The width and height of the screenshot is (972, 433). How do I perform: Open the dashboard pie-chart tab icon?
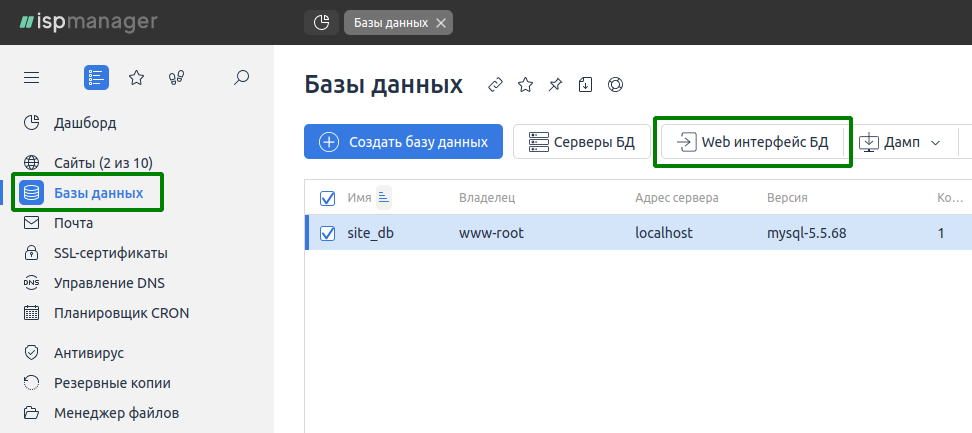[x=321, y=23]
